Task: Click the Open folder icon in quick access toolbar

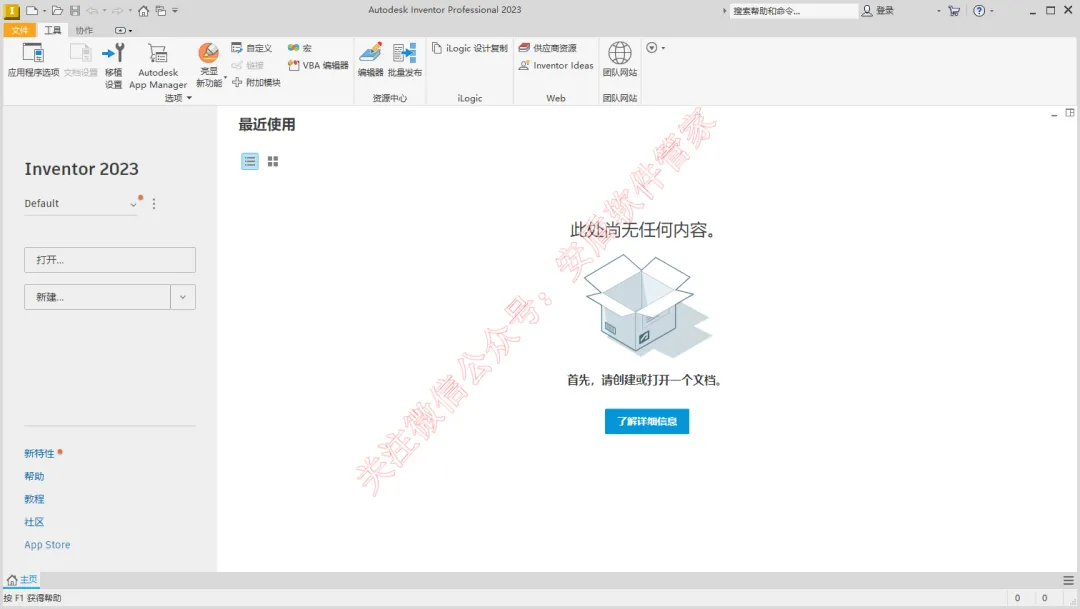Action: pyautogui.click(x=57, y=11)
